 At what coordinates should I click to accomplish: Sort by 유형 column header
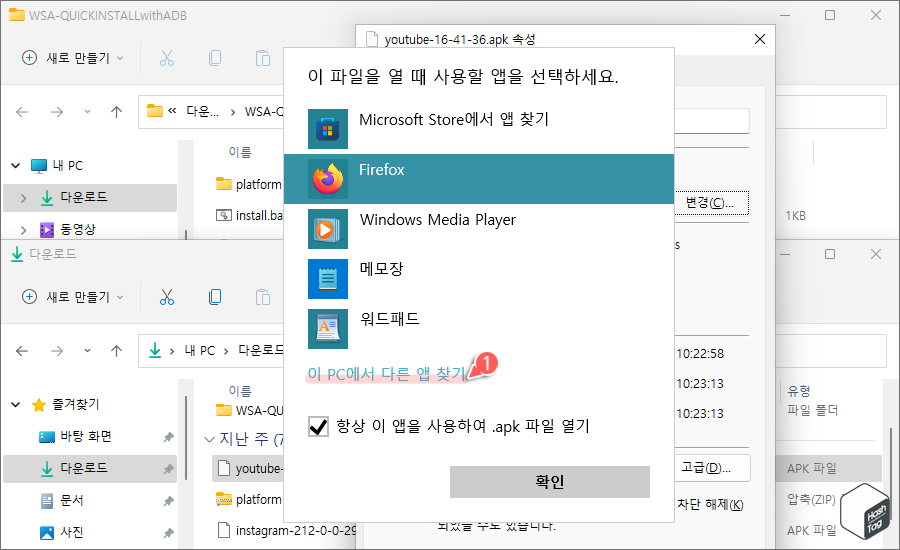pyautogui.click(x=798, y=392)
